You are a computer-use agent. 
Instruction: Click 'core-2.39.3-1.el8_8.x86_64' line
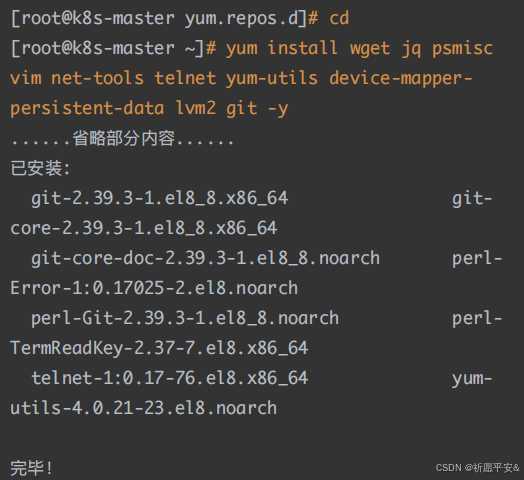point(144,228)
